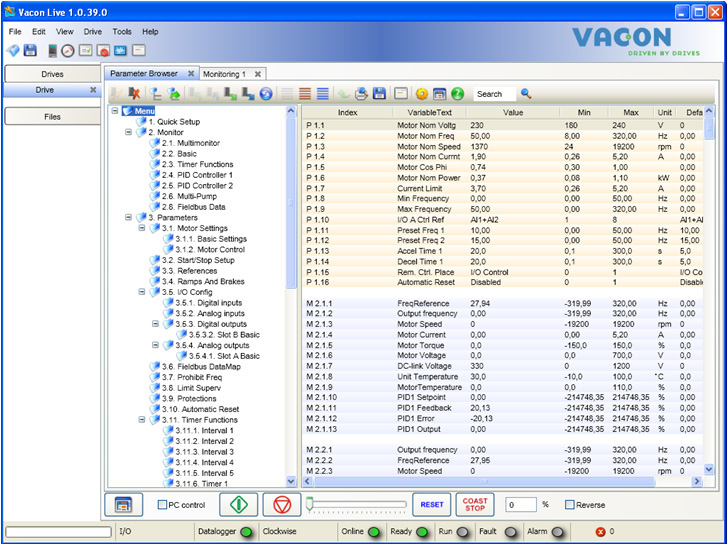The image size is (728, 545).
Task: Collapse the 3. Parameters tree node
Action: pyautogui.click(x=129, y=217)
